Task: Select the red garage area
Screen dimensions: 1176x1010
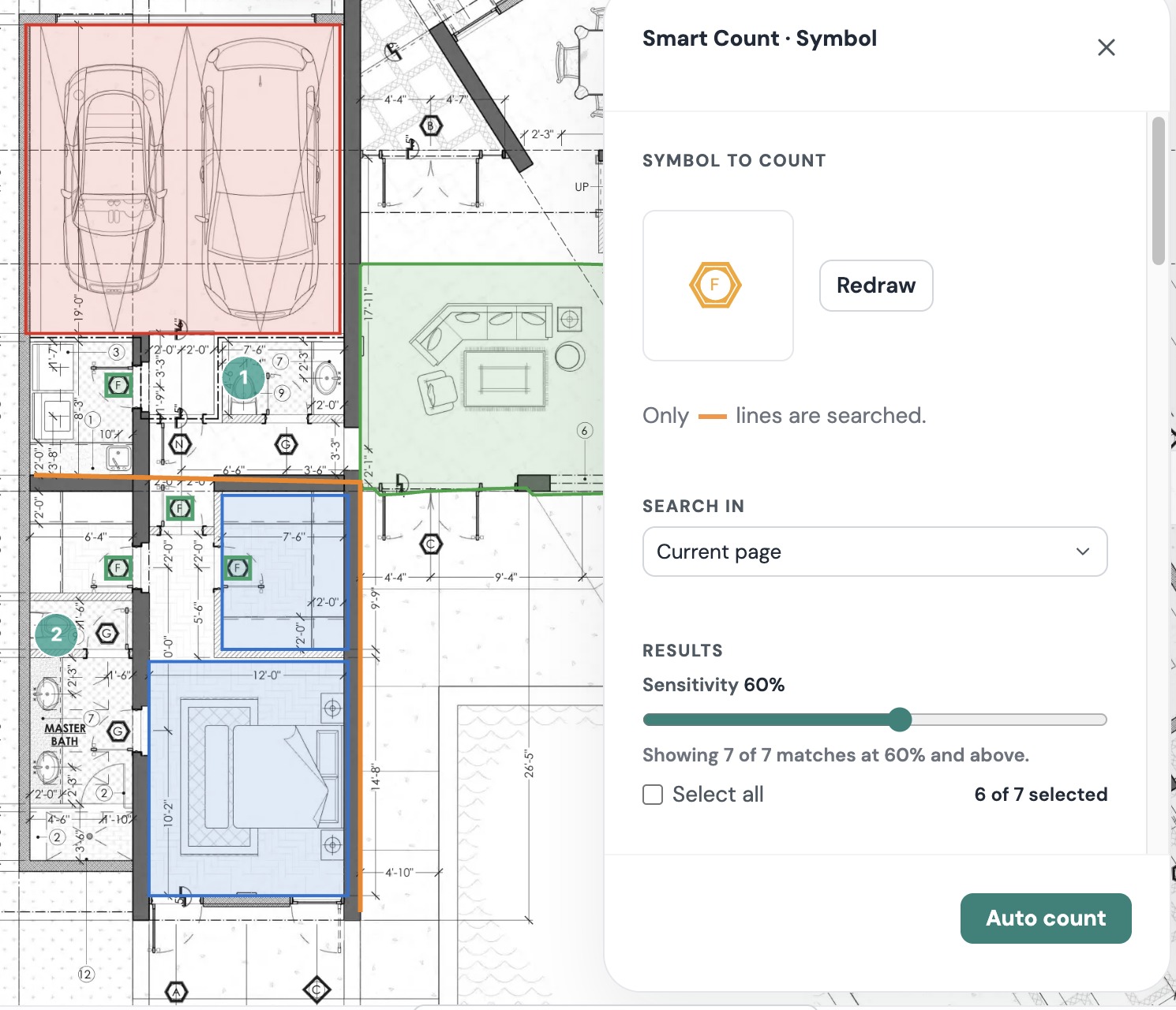Action: tap(183, 179)
